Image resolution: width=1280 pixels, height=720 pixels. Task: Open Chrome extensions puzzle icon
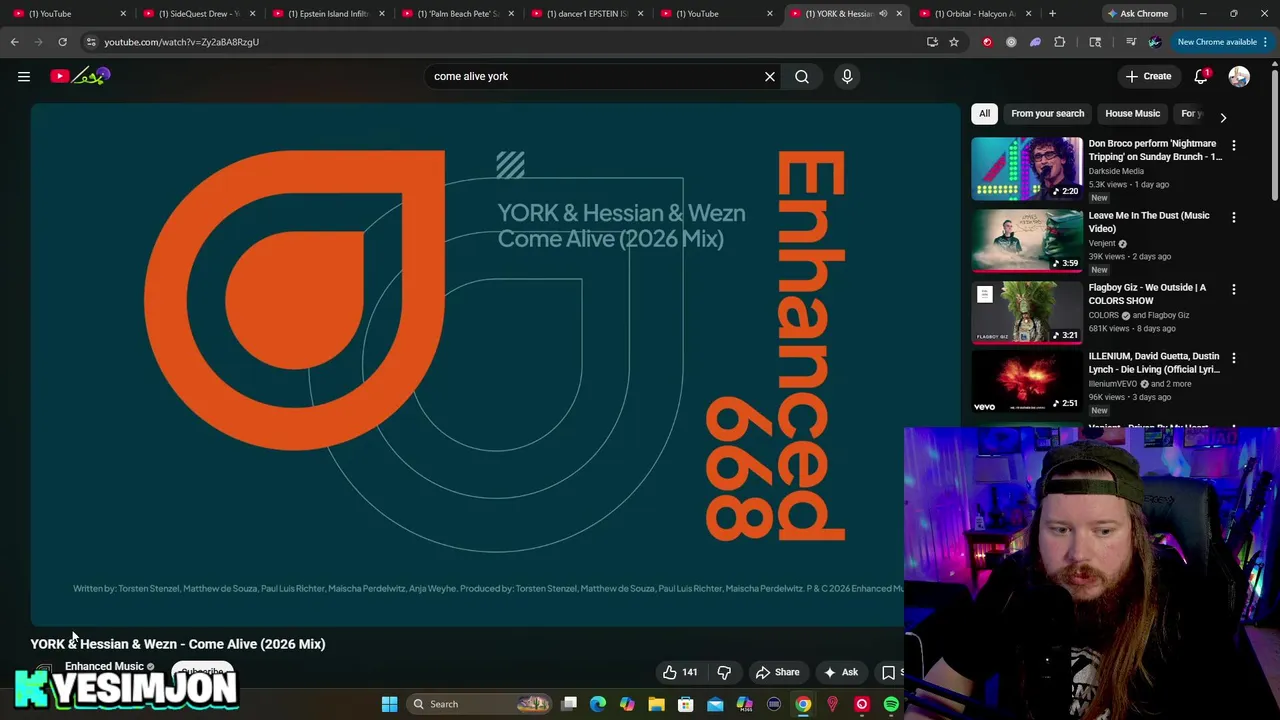tap(1060, 42)
